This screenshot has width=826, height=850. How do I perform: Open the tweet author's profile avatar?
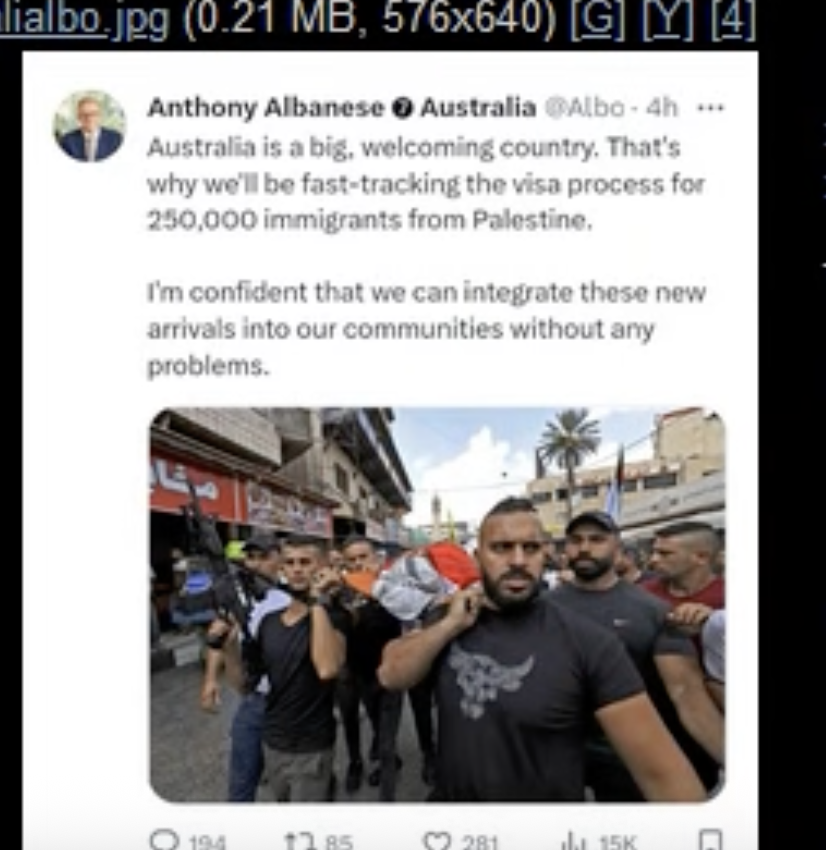[89, 126]
